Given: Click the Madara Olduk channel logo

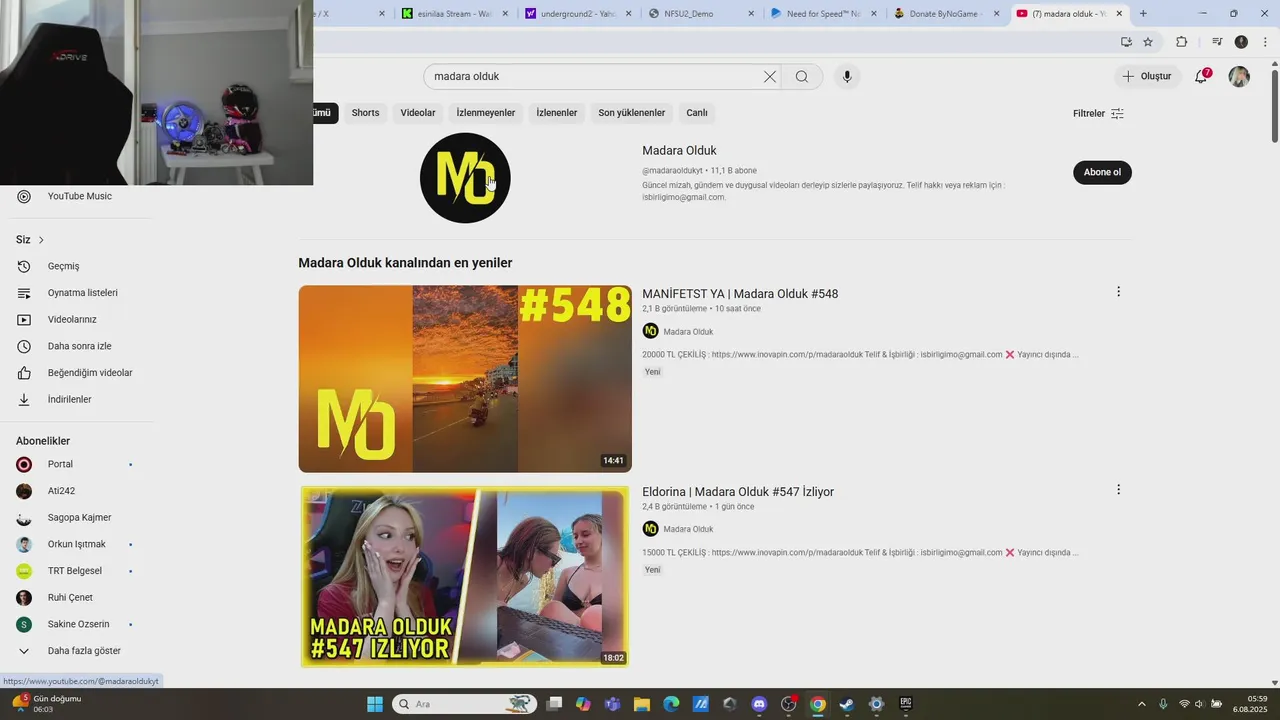Looking at the screenshot, I should click(x=465, y=178).
